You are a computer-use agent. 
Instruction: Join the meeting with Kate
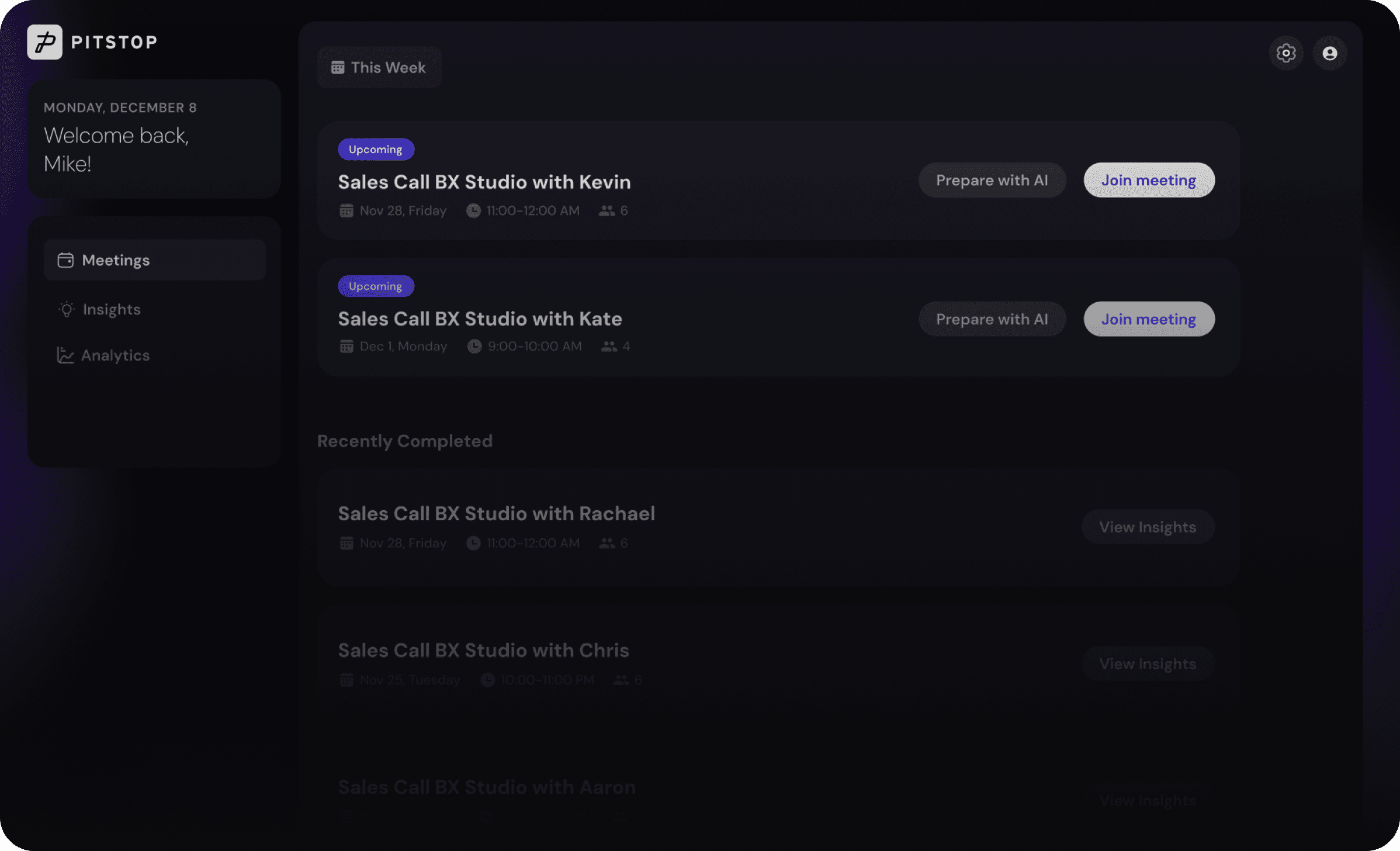pos(1148,319)
